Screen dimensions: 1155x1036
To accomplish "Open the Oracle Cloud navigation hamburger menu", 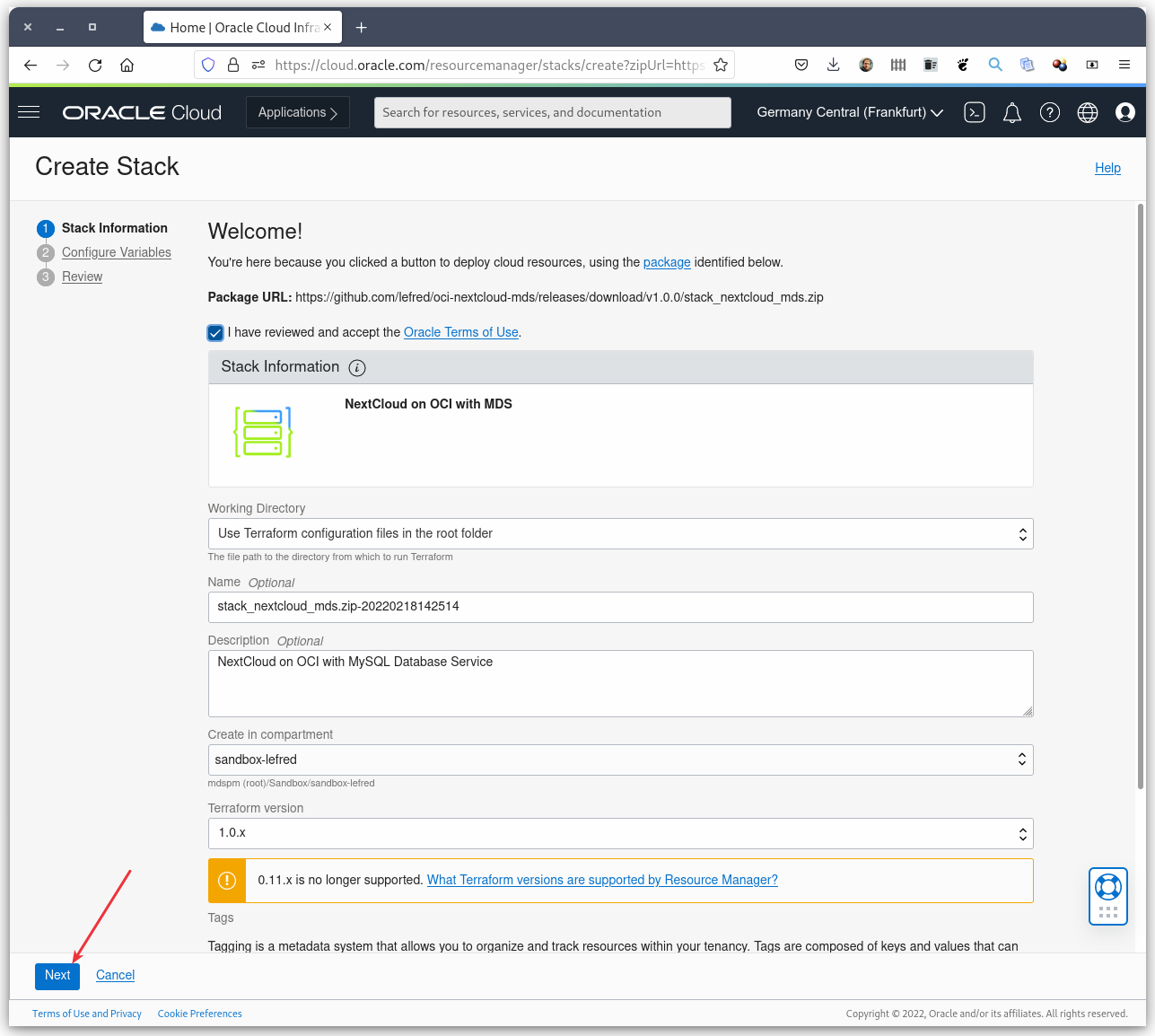I will click(x=29, y=112).
